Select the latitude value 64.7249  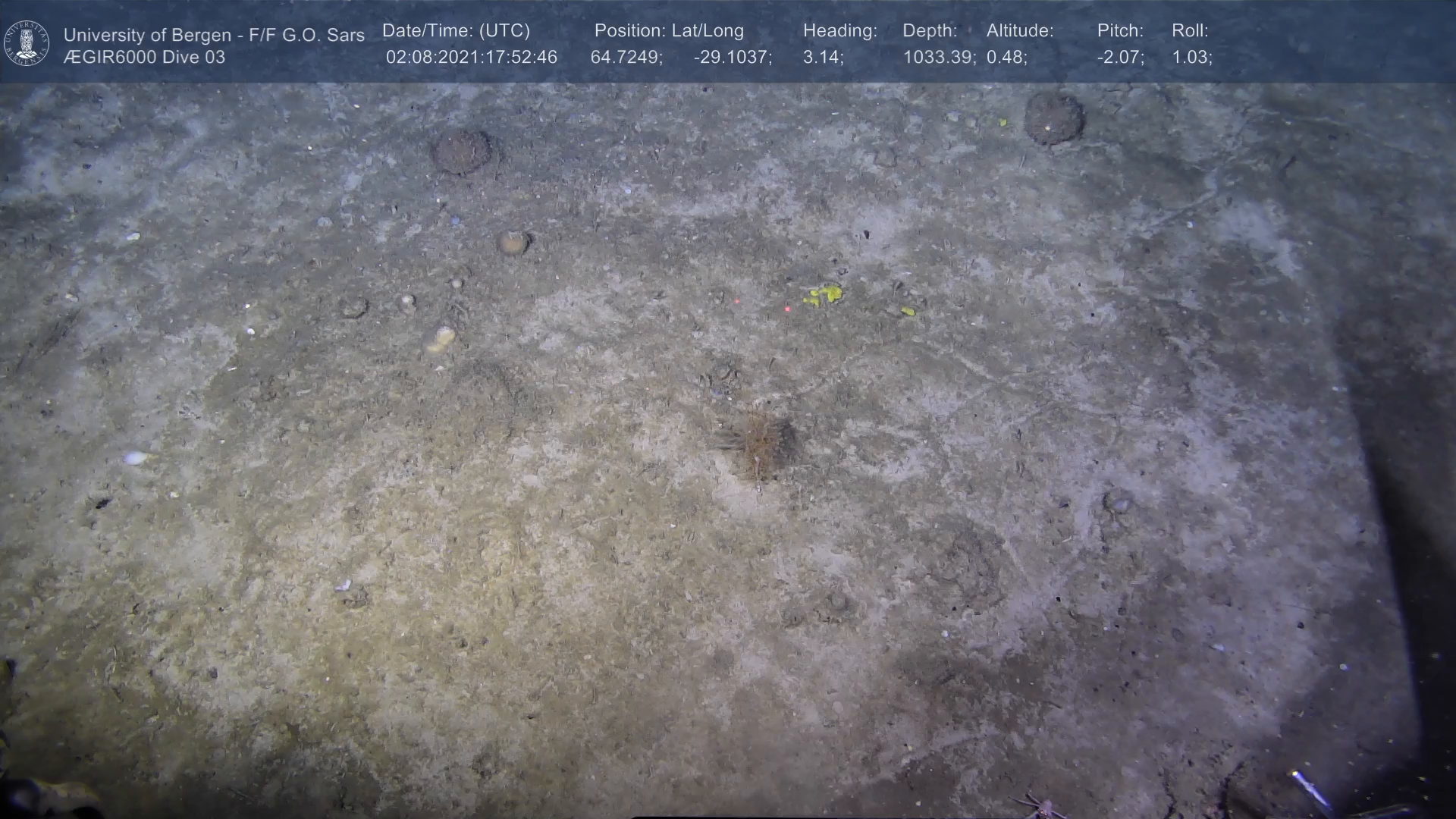pyautogui.click(x=626, y=58)
